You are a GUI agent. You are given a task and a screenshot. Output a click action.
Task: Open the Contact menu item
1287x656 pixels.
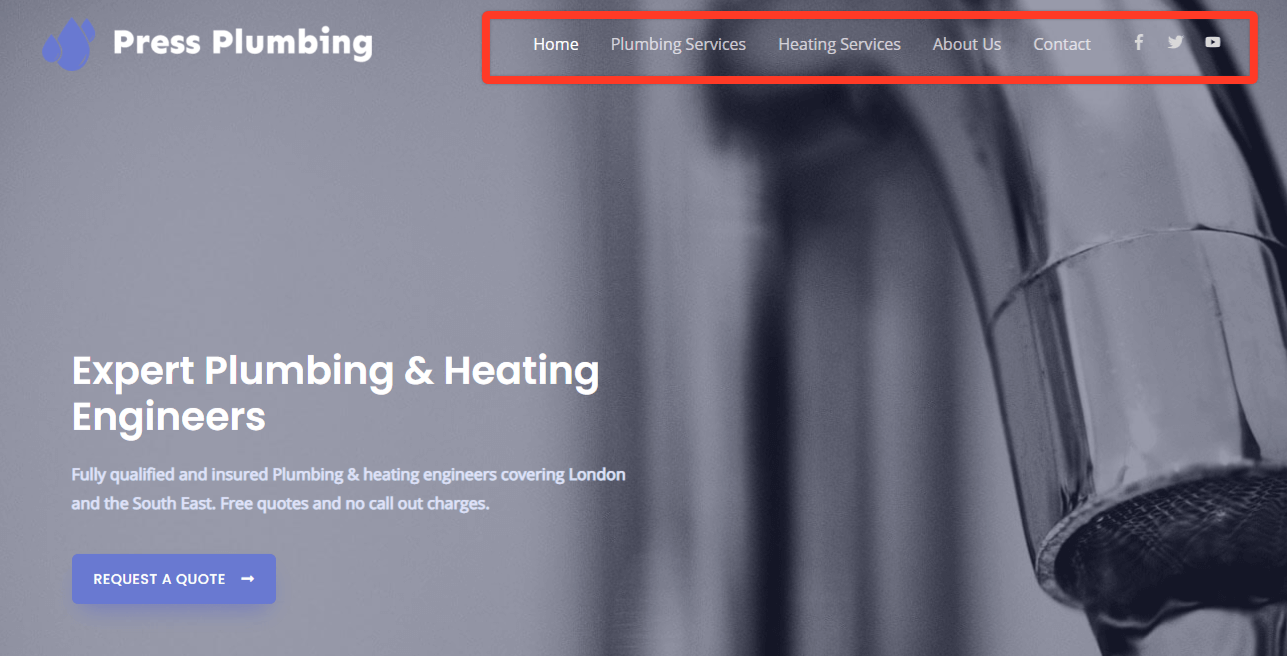1062,44
